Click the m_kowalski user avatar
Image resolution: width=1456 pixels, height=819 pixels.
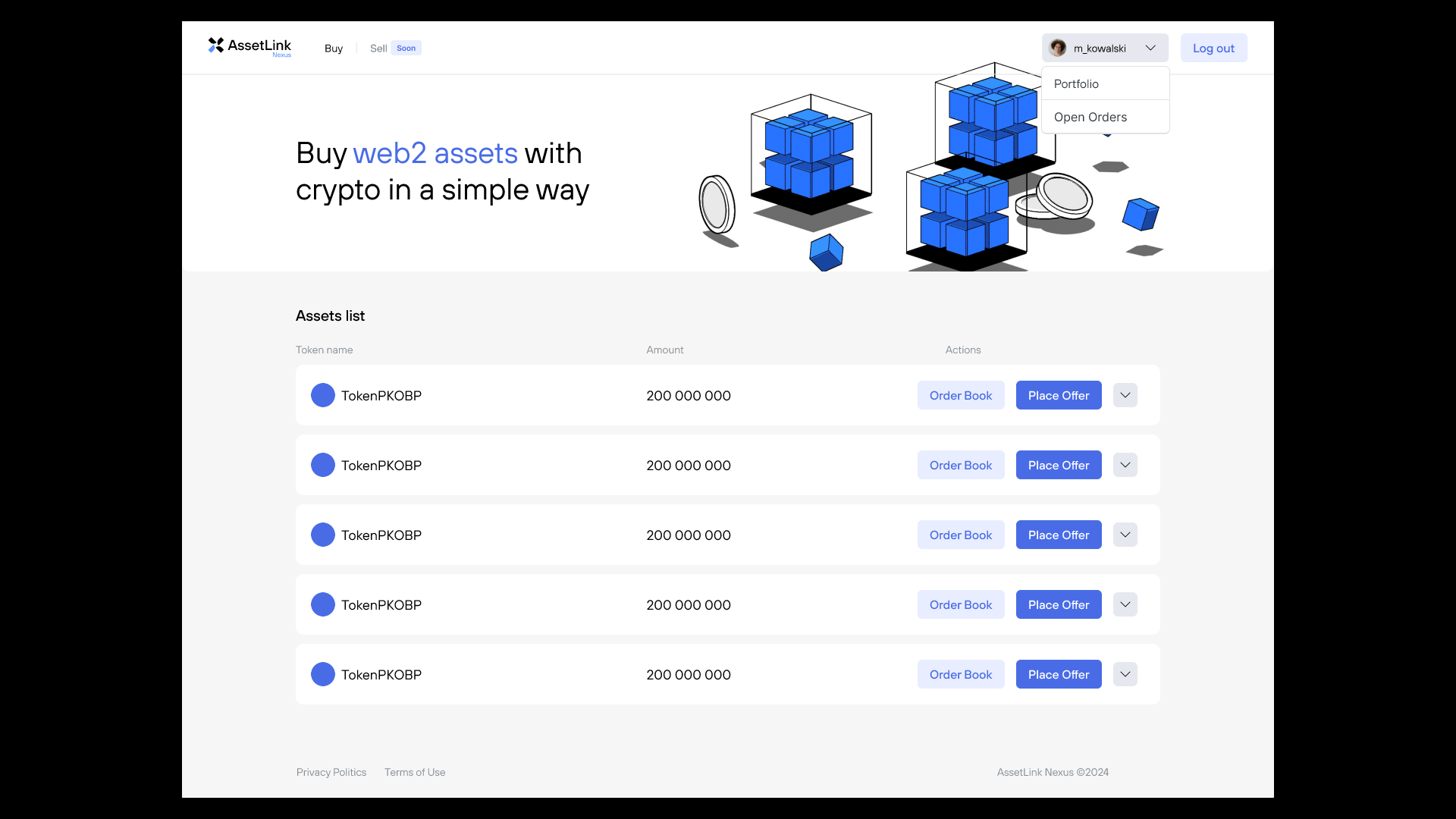1058,48
